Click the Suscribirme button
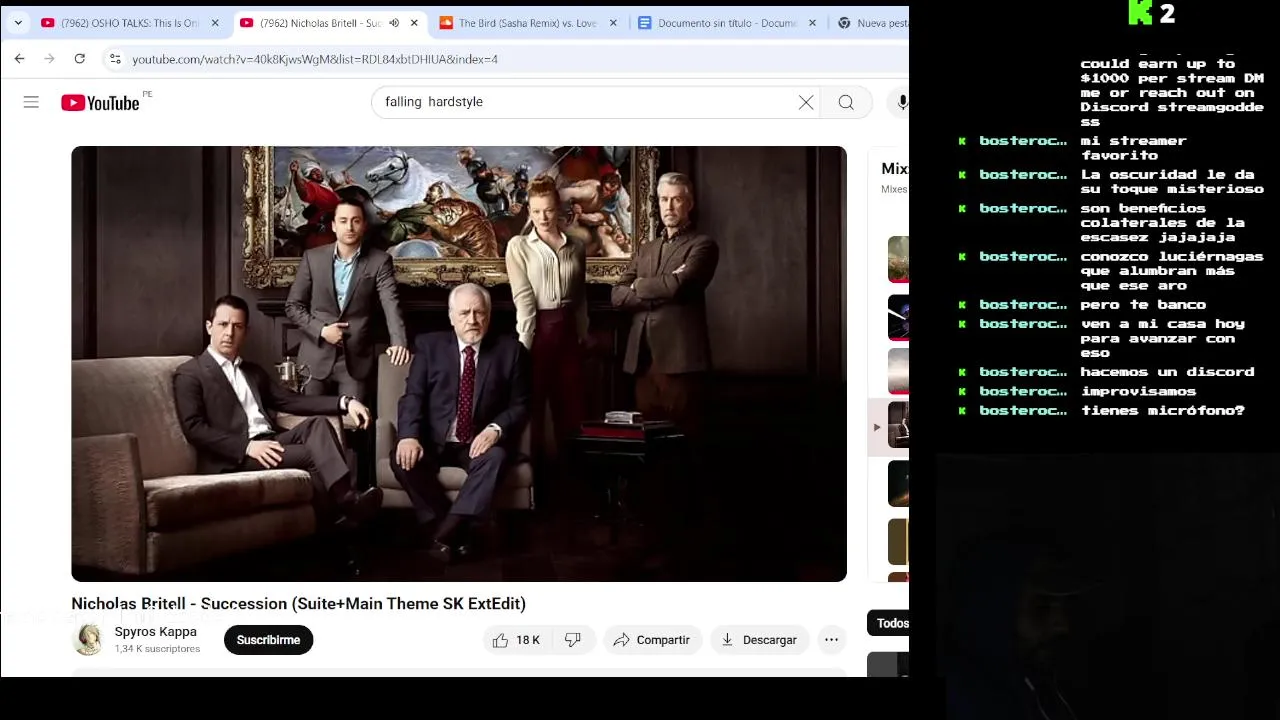The width and height of the screenshot is (1280, 720). coord(268,640)
